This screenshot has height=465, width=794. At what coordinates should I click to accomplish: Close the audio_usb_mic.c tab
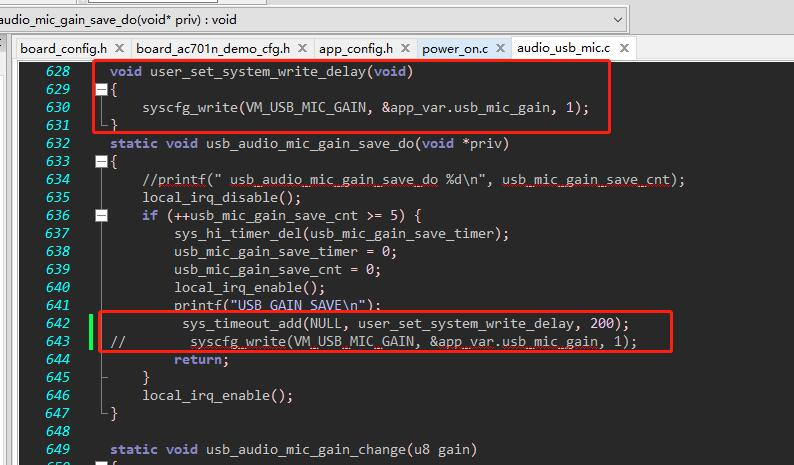(624, 48)
